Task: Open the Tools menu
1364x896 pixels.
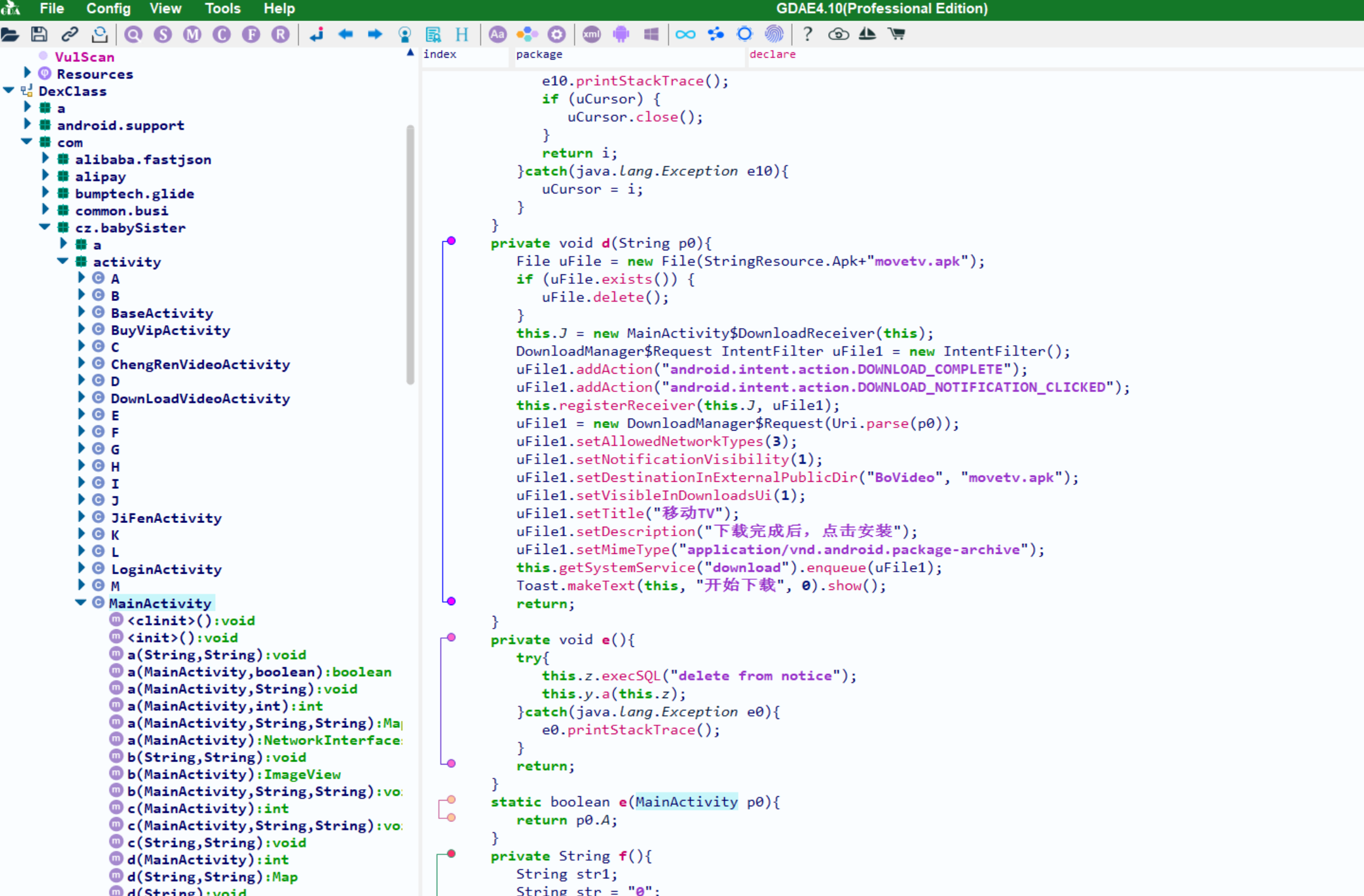Action: pos(222,9)
